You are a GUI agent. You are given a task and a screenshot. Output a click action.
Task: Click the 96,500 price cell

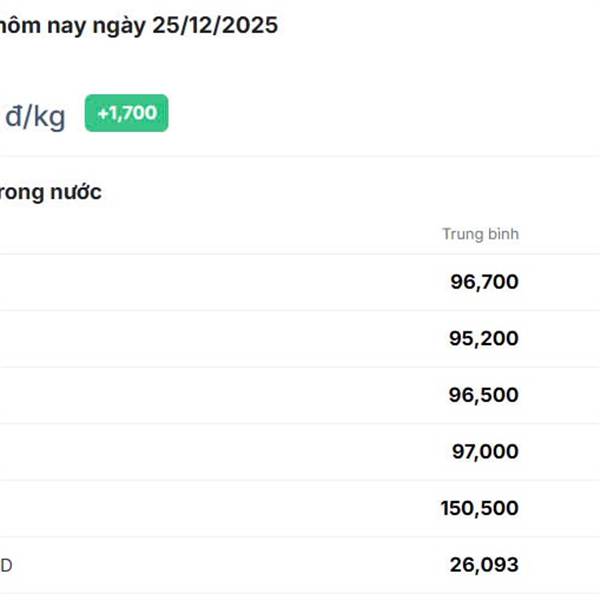tap(484, 395)
